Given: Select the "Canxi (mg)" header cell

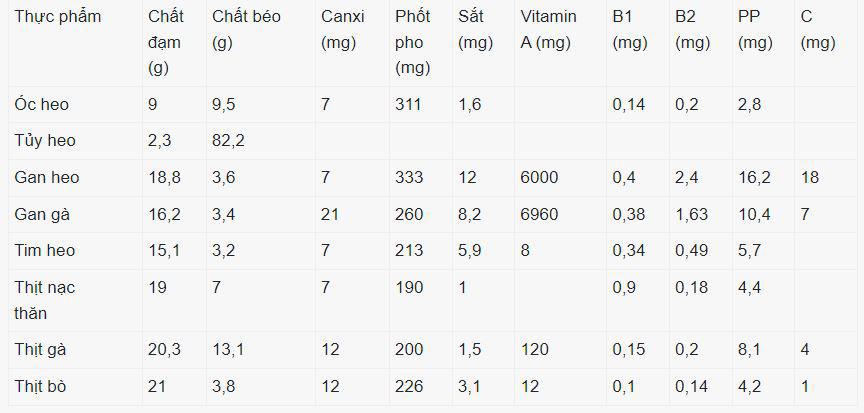Looking at the screenshot, I should point(344,30).
